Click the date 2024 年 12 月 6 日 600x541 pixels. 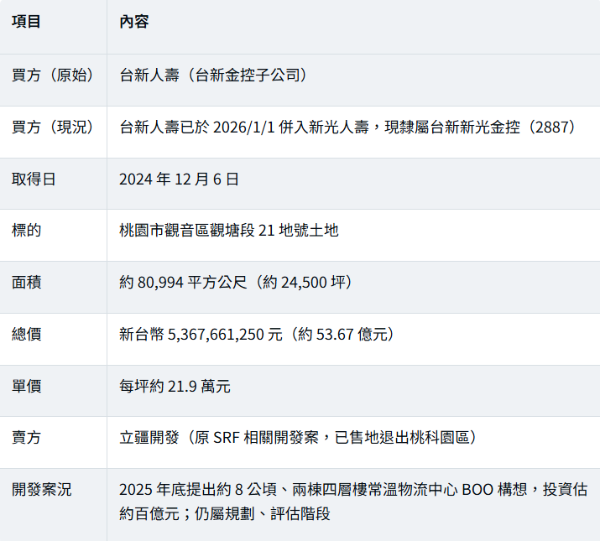(x=179, y=179)
